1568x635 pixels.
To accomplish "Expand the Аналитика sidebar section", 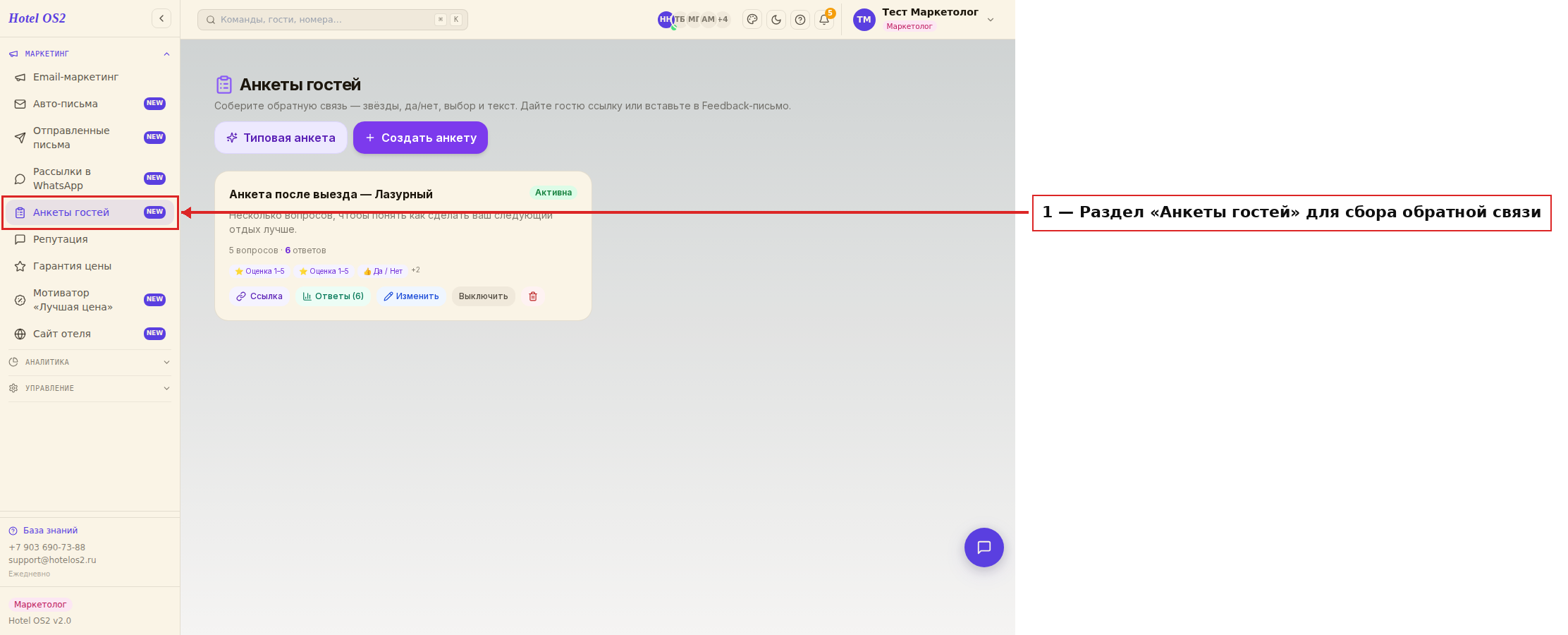I will click(90, 362).
